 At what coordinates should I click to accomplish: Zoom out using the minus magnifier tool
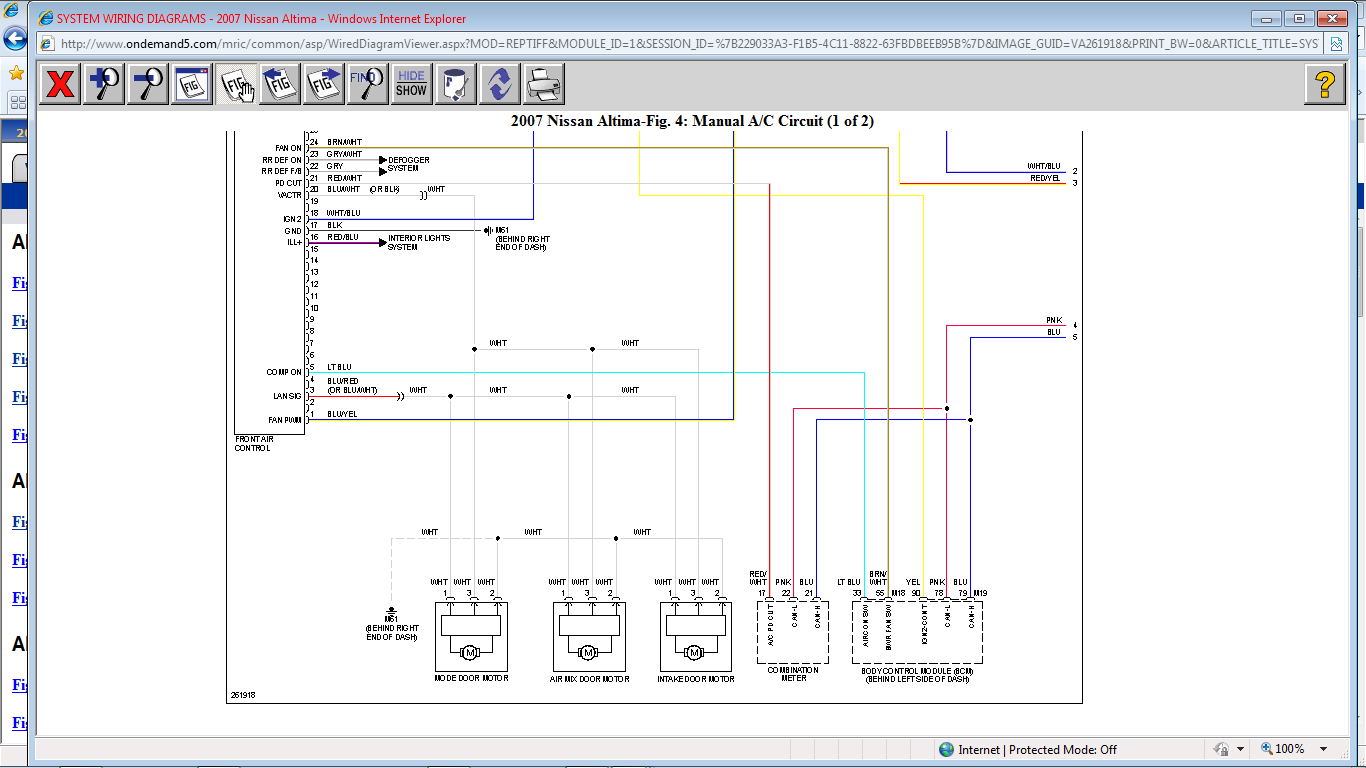tap(148, 84)
